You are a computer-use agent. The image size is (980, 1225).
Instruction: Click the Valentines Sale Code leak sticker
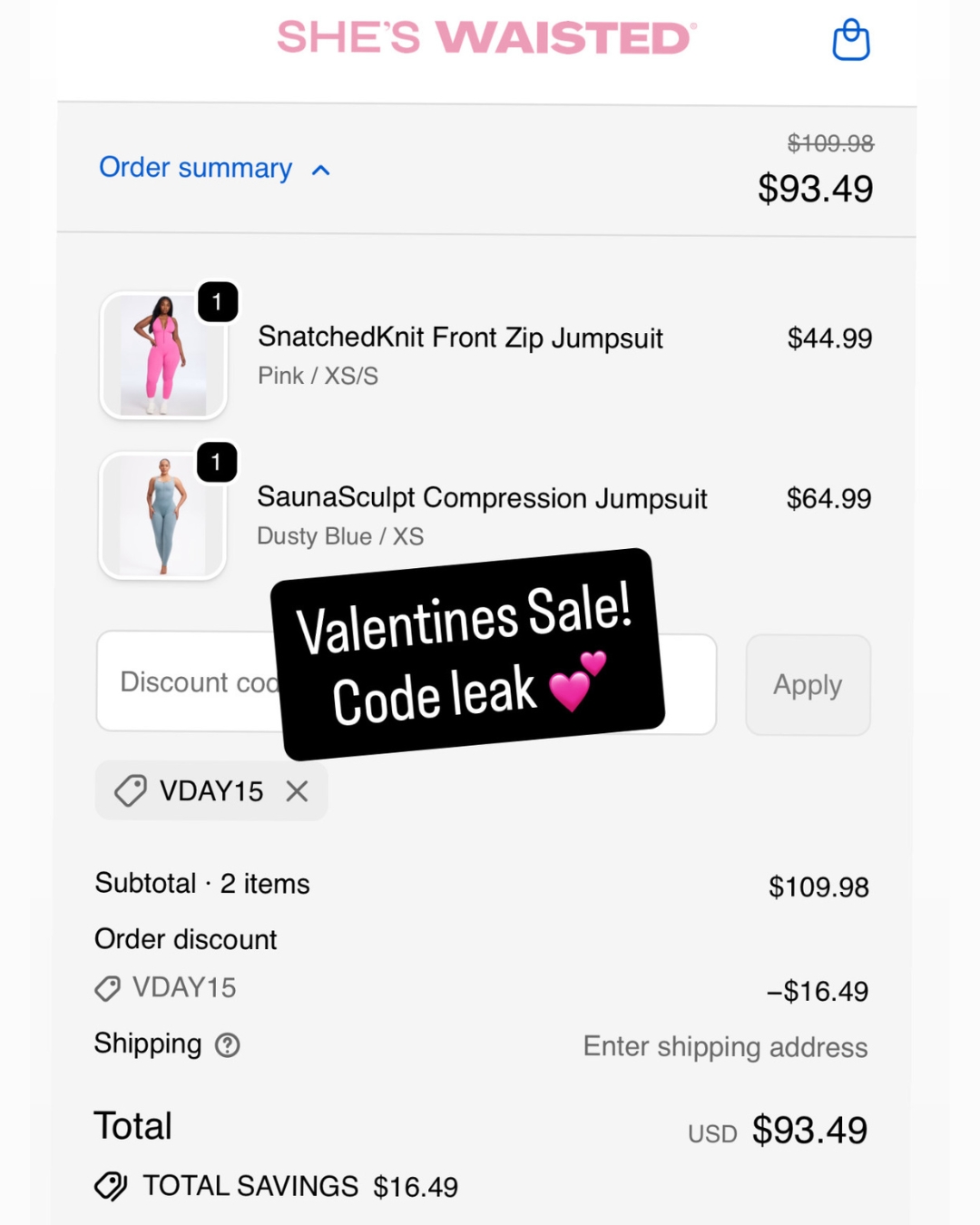(467, 655)
